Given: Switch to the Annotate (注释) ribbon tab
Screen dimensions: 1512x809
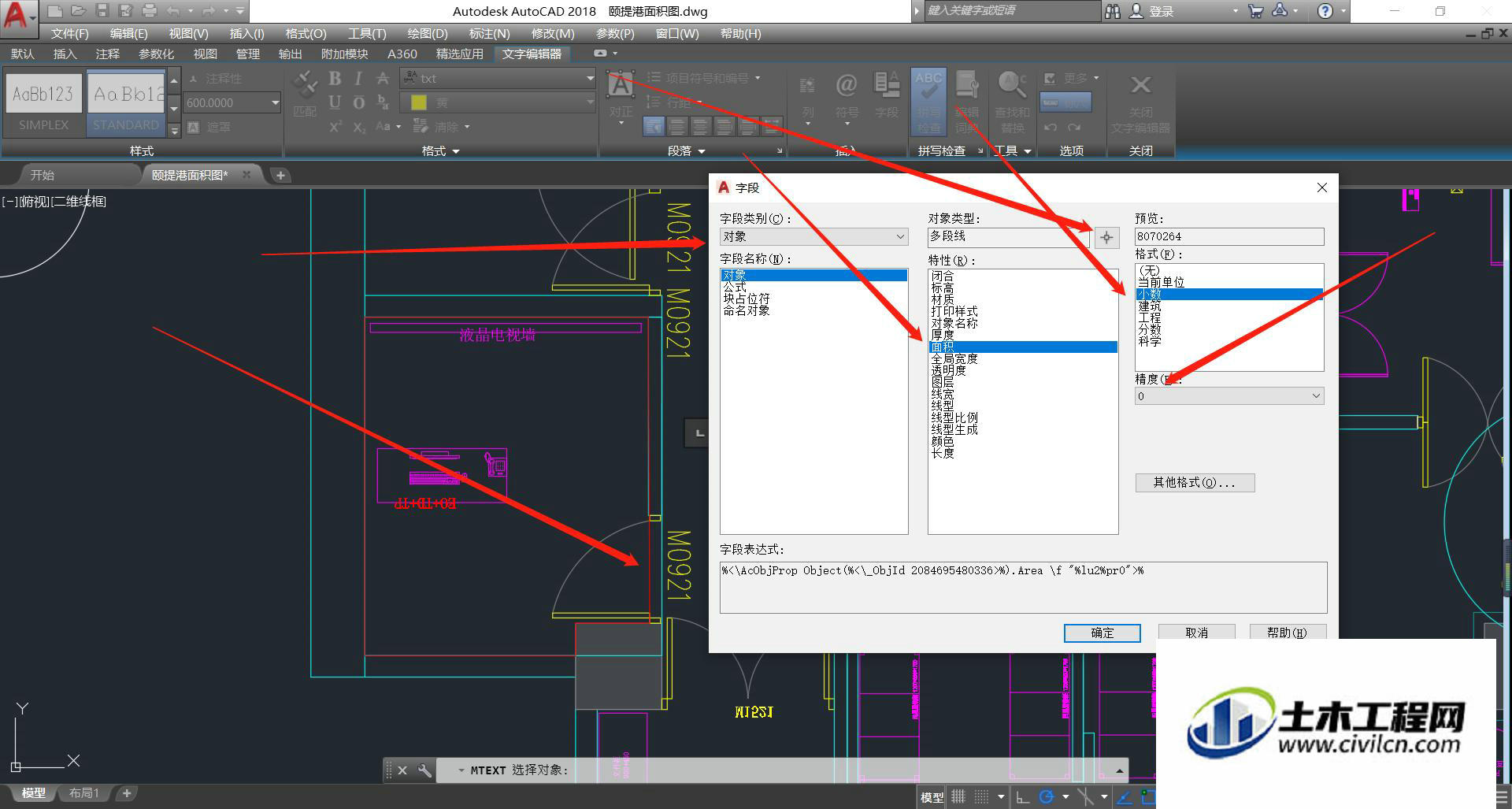Looking at the screenshot, I should [108, 54].
